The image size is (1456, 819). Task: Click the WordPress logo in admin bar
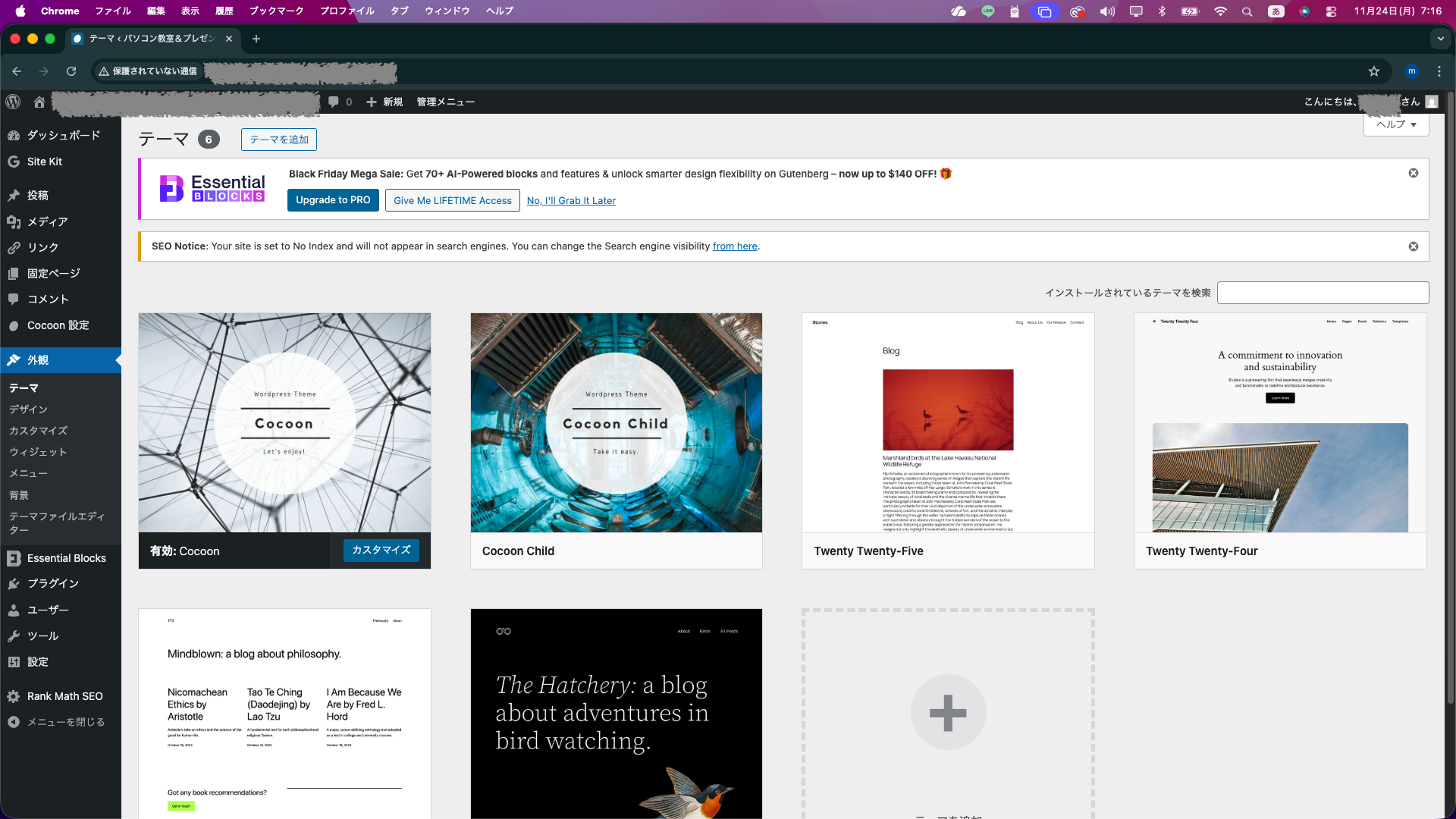pos(13,102)
